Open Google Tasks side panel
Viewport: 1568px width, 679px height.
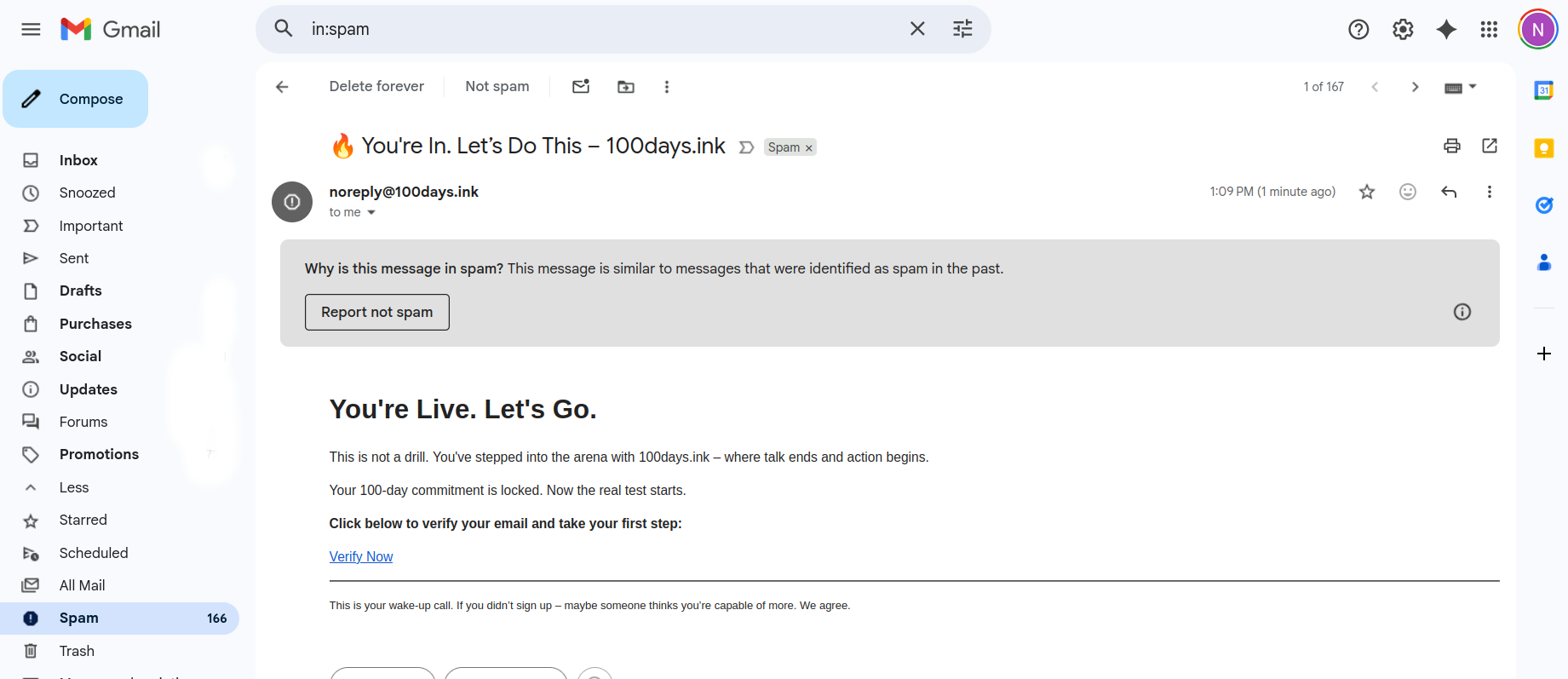tap(1543, 205)
